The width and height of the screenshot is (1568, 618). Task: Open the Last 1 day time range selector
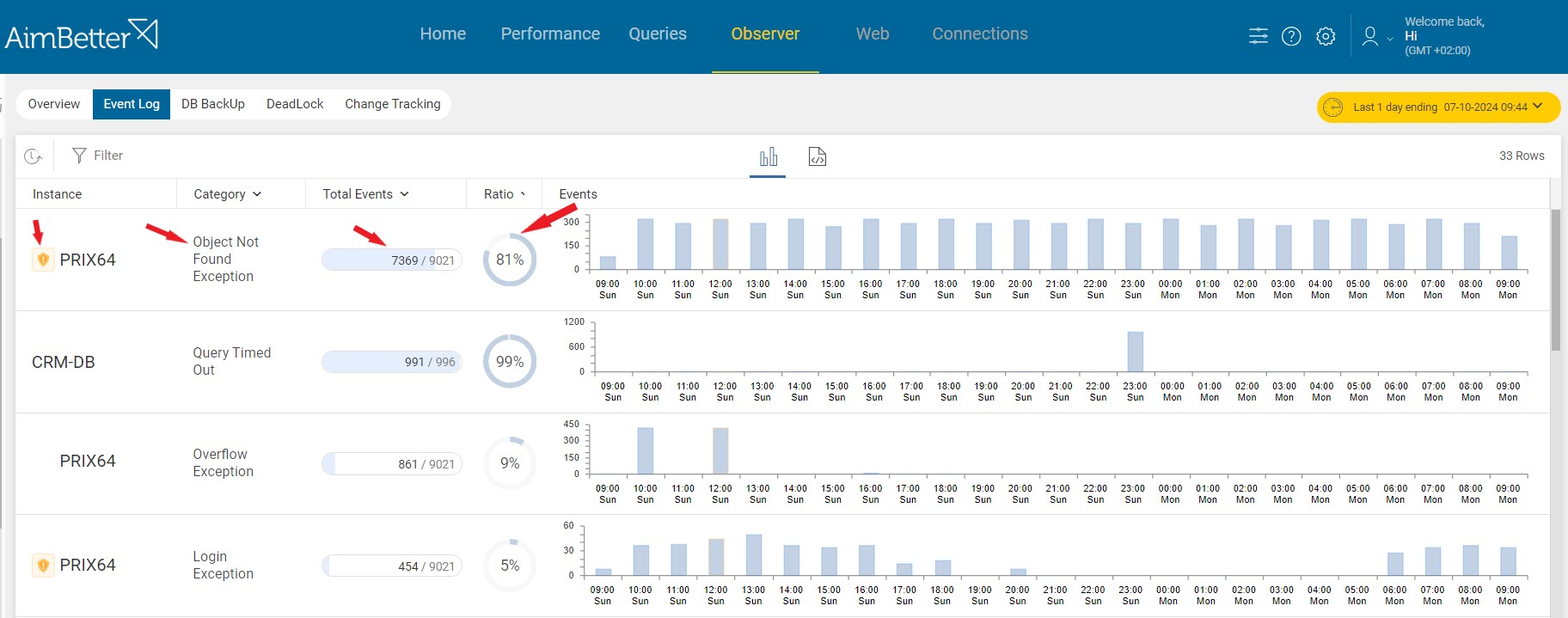coord(1438,107)
